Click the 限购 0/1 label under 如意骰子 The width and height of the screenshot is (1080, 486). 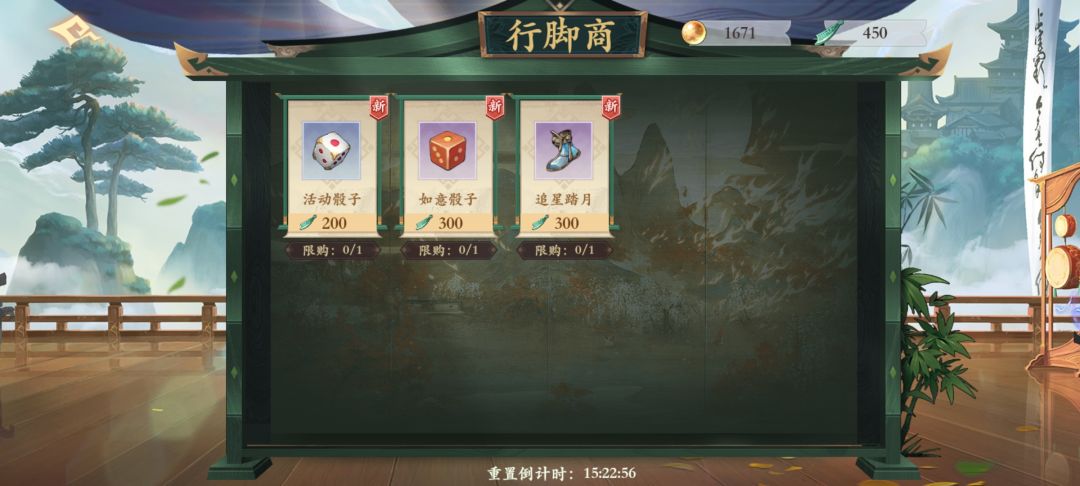[x=448, y=251]
